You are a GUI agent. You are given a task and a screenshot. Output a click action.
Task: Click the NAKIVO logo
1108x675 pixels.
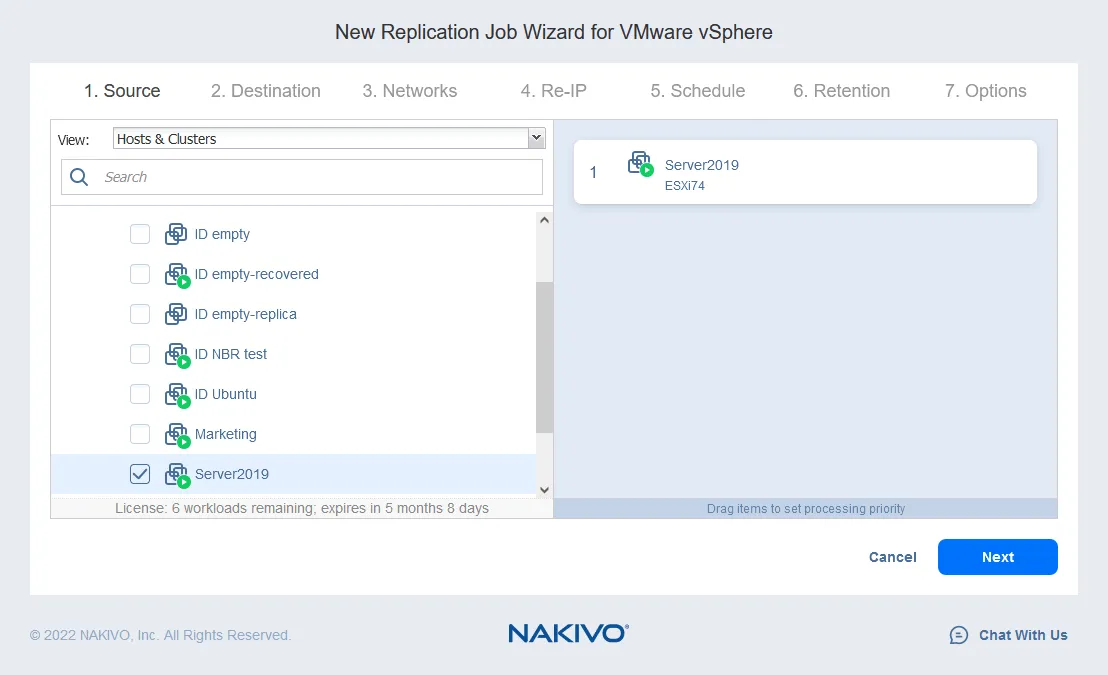pos(567,632)
